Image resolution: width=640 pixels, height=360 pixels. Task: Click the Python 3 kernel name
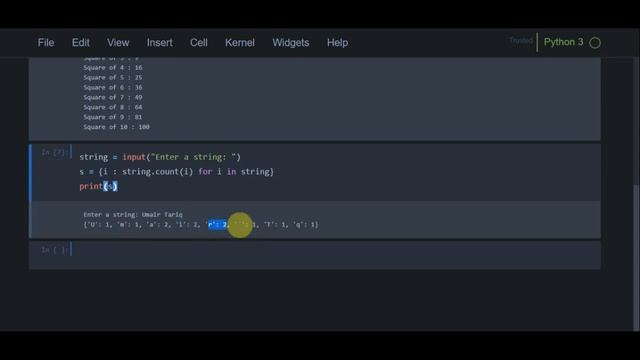click(x=563, y=42)
